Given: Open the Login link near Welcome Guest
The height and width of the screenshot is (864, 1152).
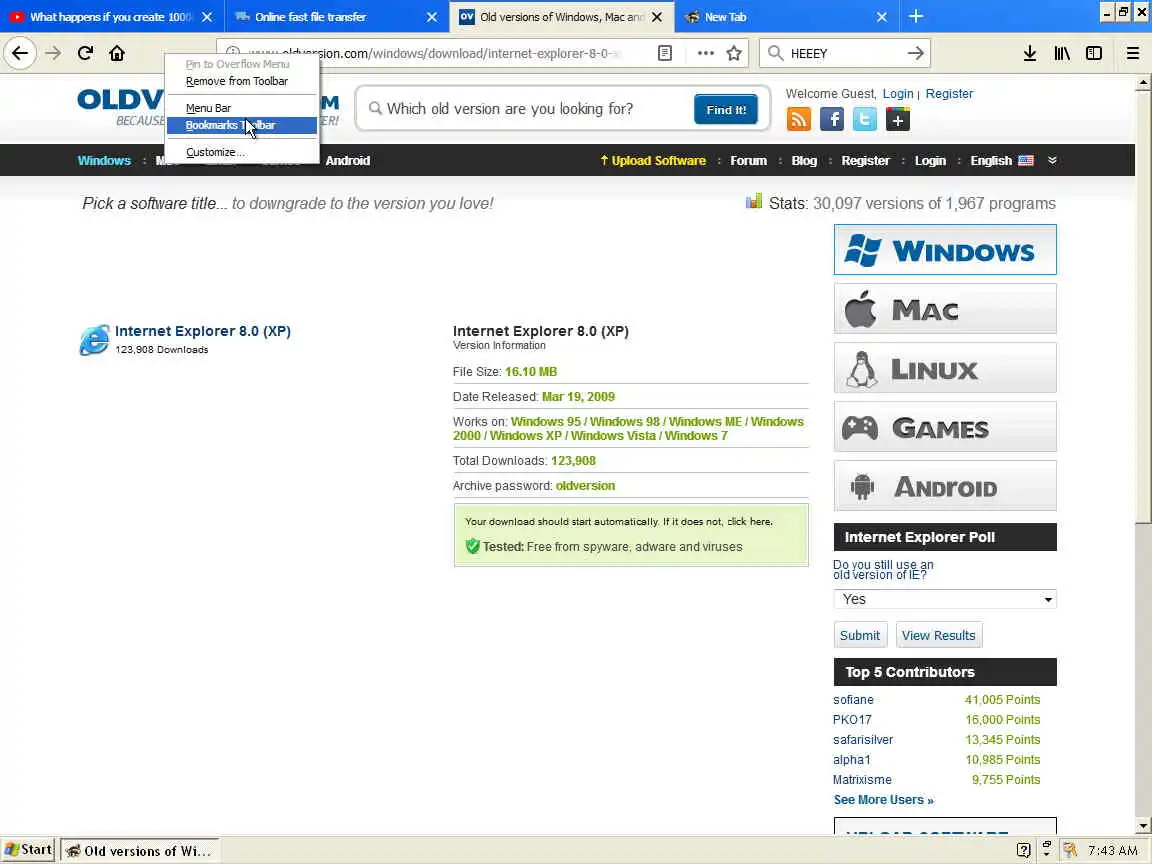Looking at the screenshot, I should (898, 93).
